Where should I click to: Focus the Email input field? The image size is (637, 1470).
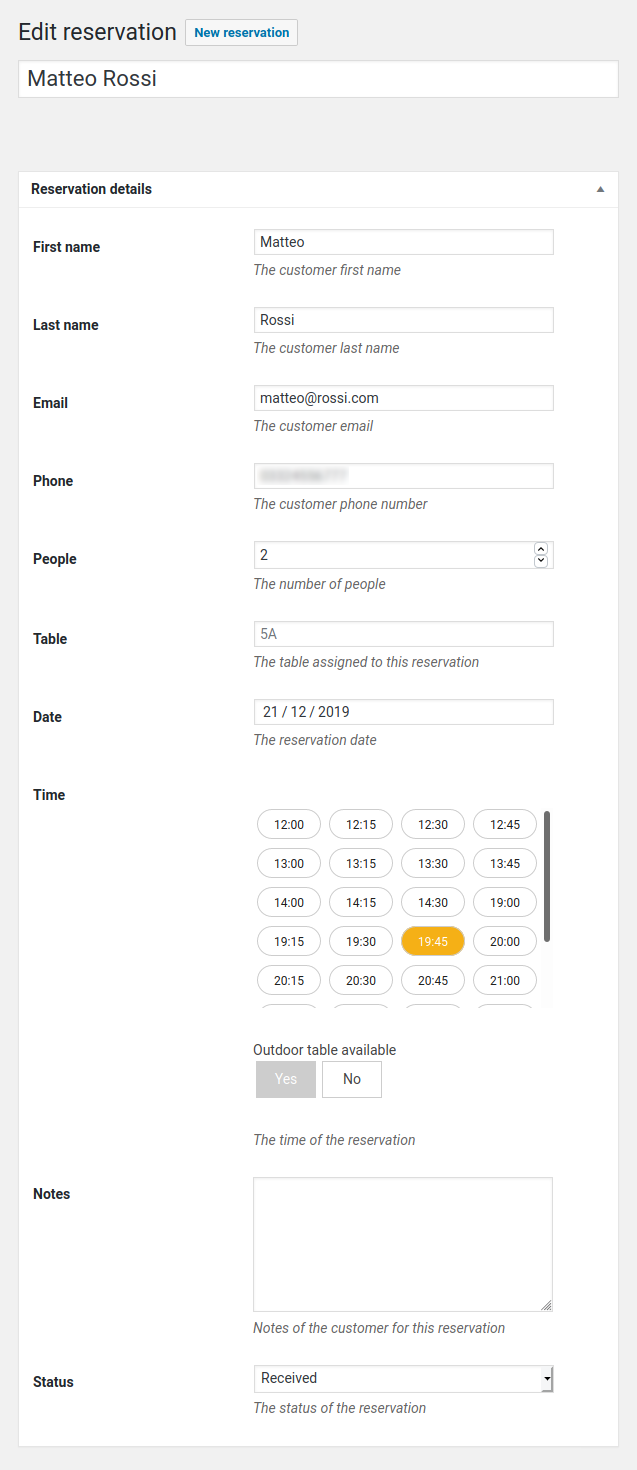(403, 398)
